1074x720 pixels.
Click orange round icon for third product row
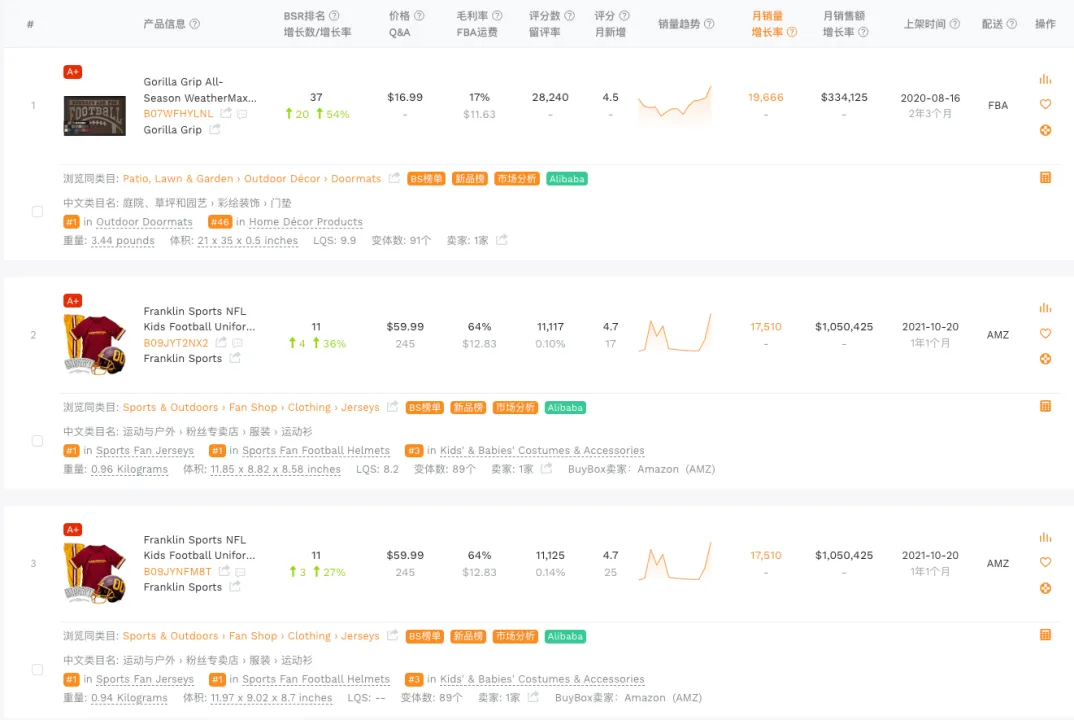tap(1045, 588)
